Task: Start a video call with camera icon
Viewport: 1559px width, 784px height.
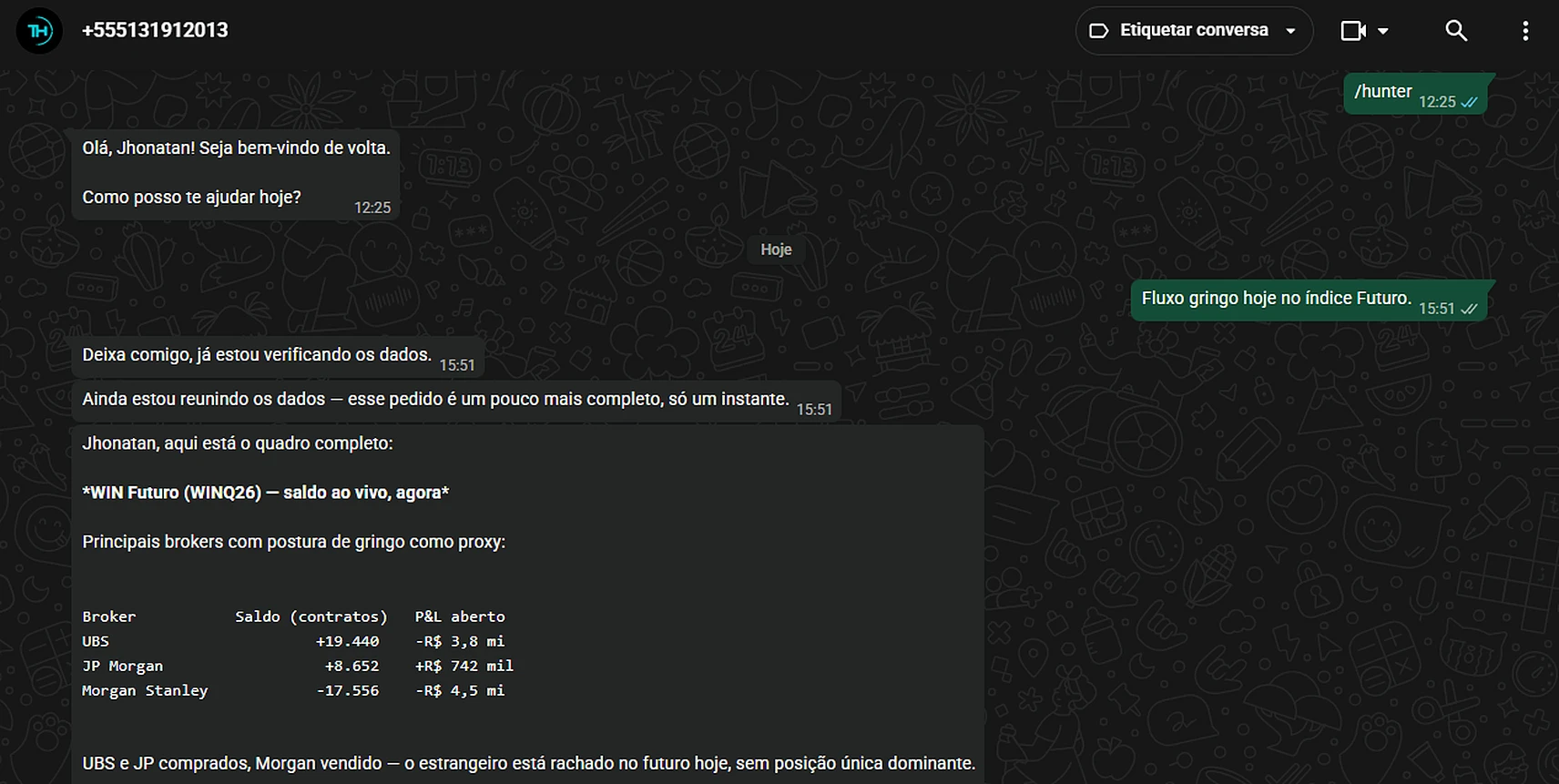Action: (x=1353, y=31)
